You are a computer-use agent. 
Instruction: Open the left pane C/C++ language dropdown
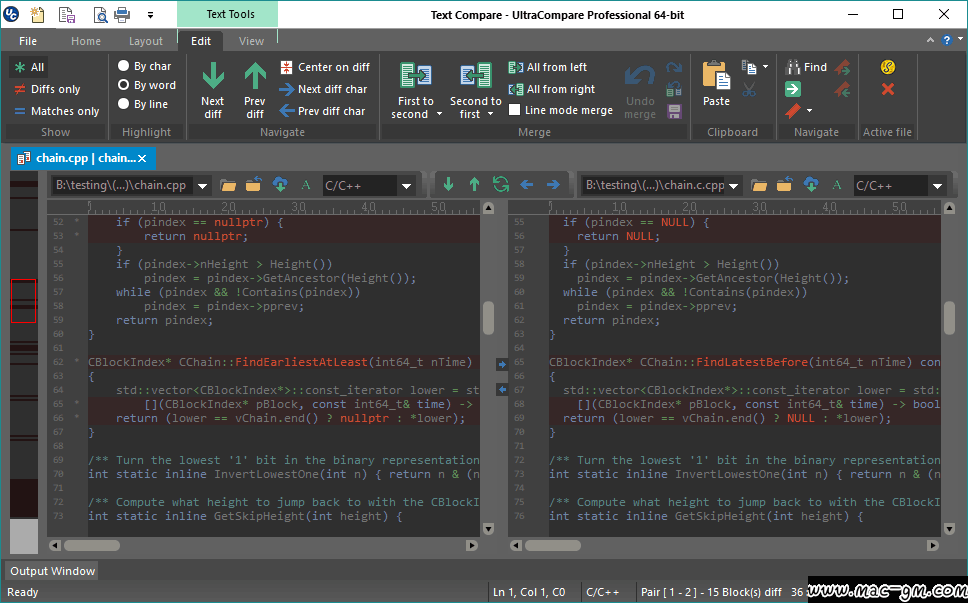click(x=406, y=186)
